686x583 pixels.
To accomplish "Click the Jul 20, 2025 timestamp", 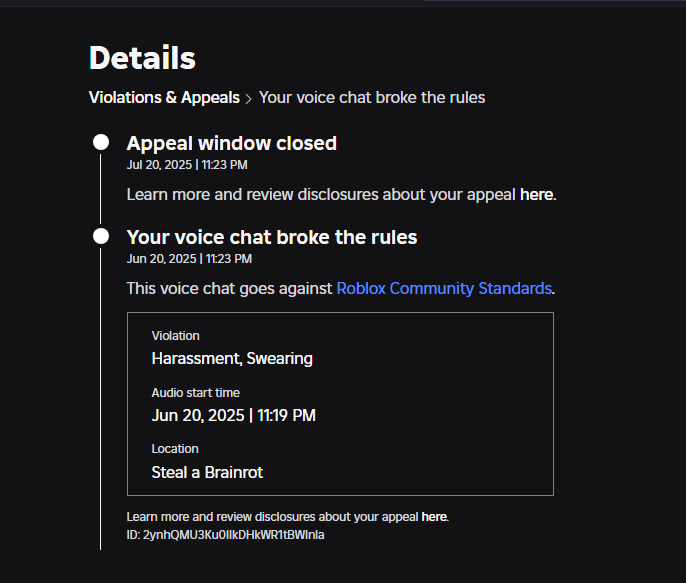I will (x=187, y=164).
